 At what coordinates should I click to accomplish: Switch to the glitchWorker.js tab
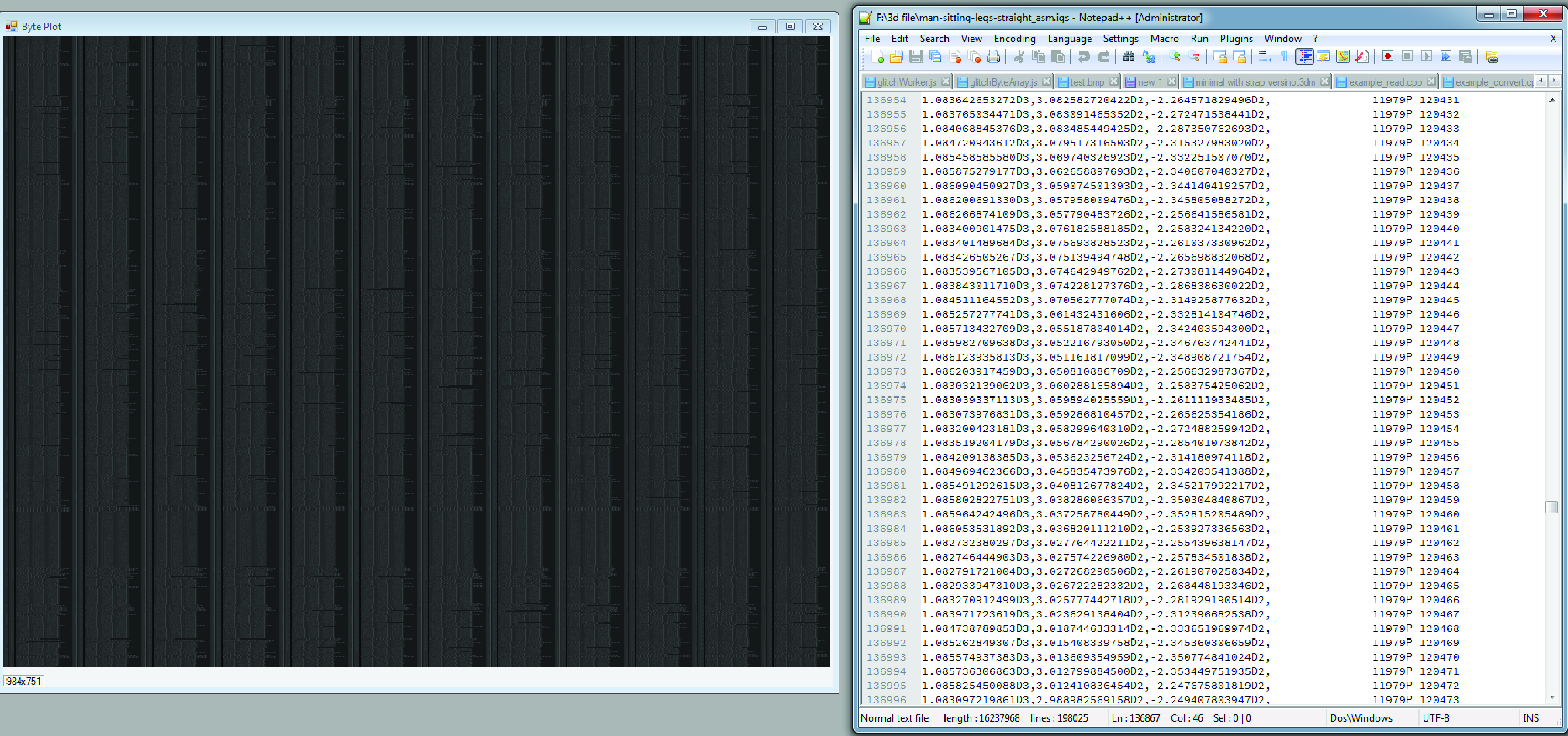[x=906, y=82]
